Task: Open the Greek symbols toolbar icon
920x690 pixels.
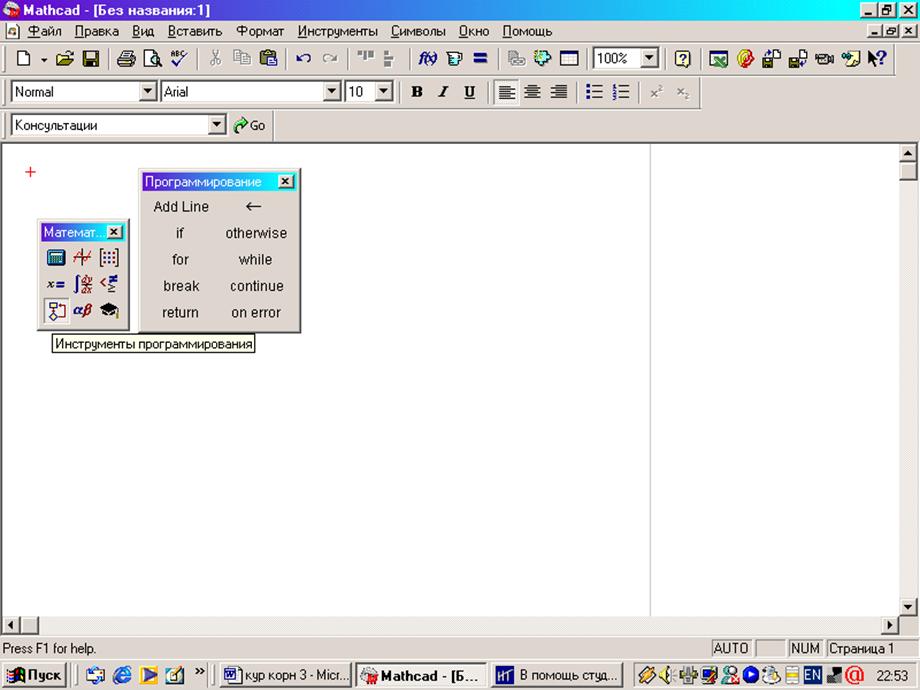Action: click(82, 311)
